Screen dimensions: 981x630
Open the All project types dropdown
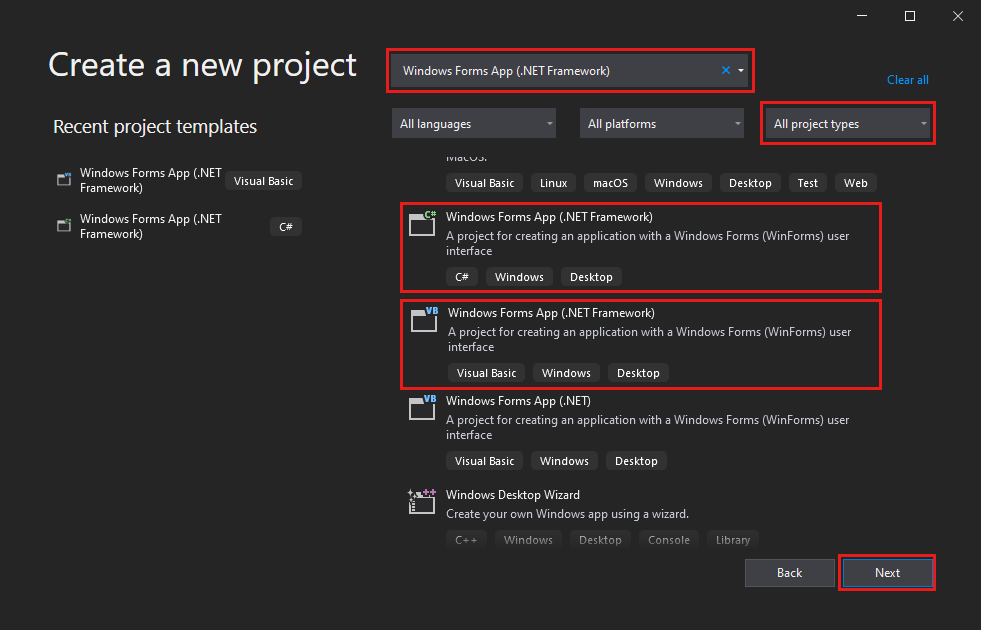click(847, 123)
